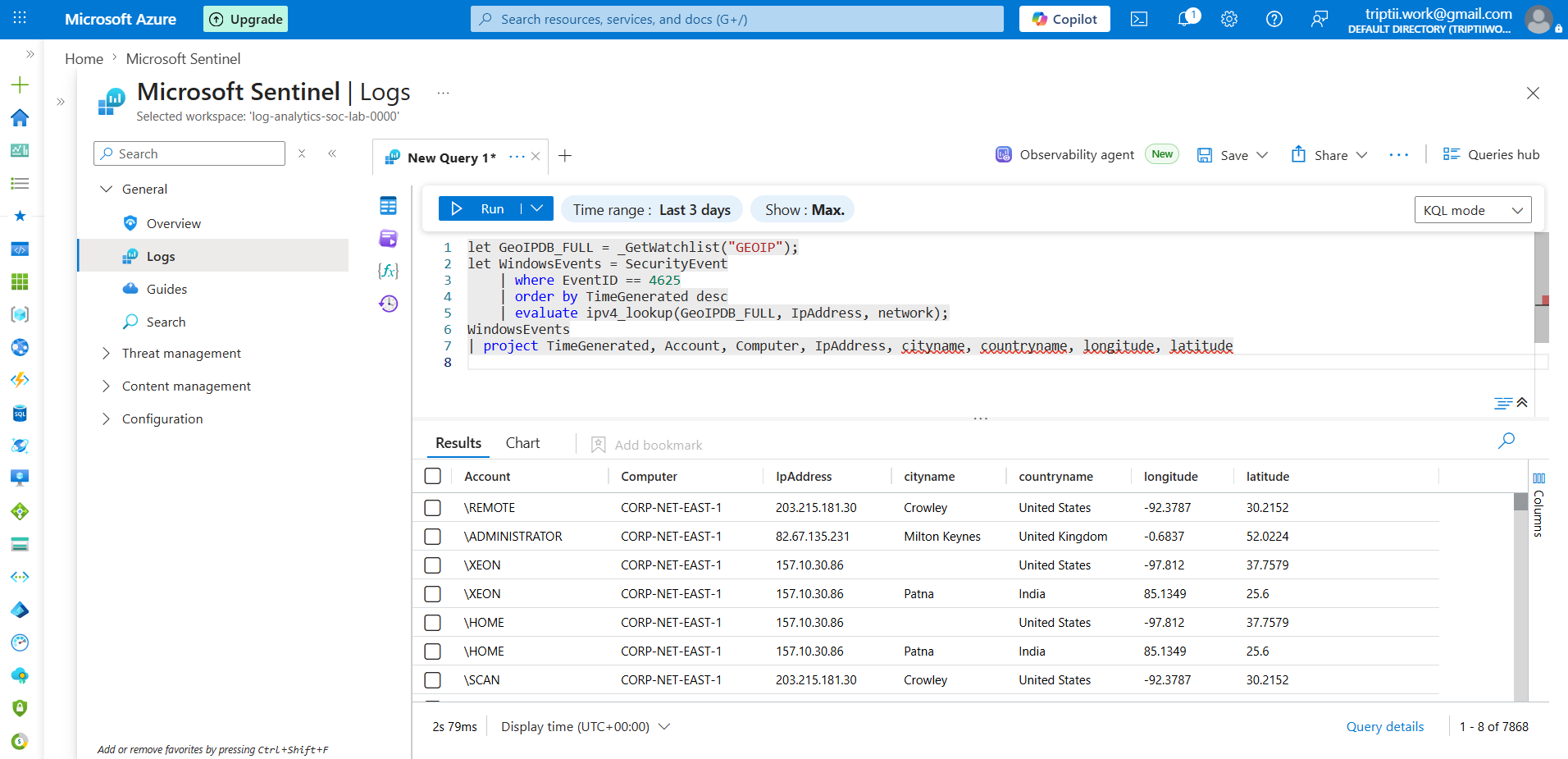
Task: Open the tables panel icon beside editor
Action: 388,206
